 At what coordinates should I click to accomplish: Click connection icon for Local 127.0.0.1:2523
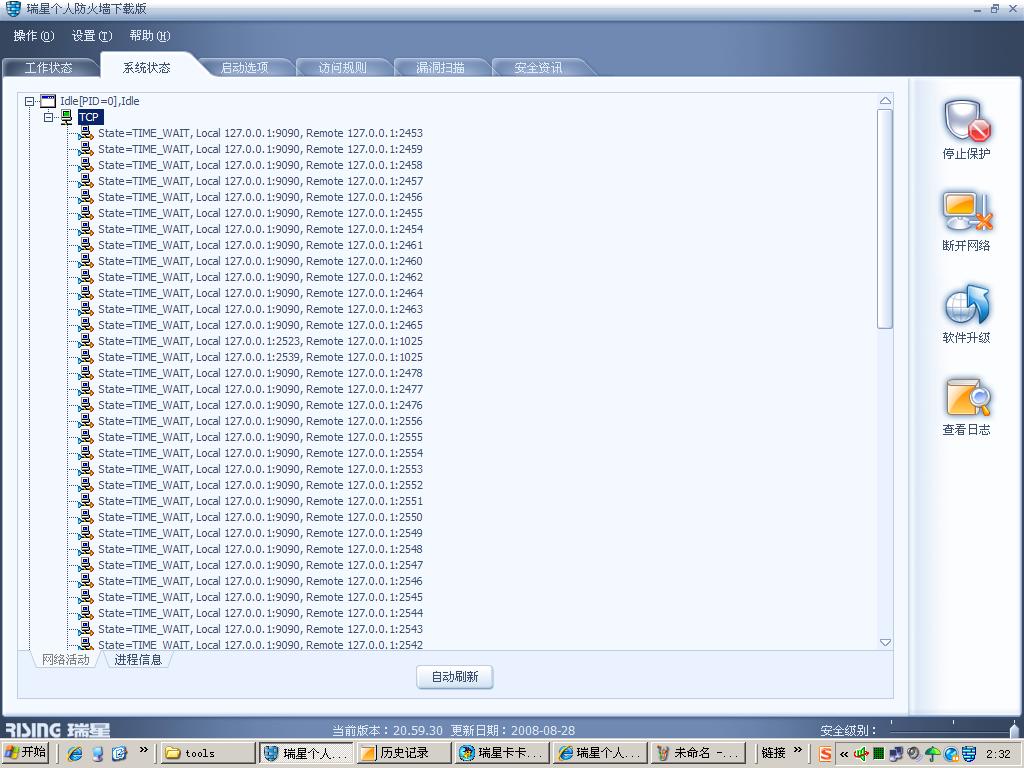tap(86, 341)
